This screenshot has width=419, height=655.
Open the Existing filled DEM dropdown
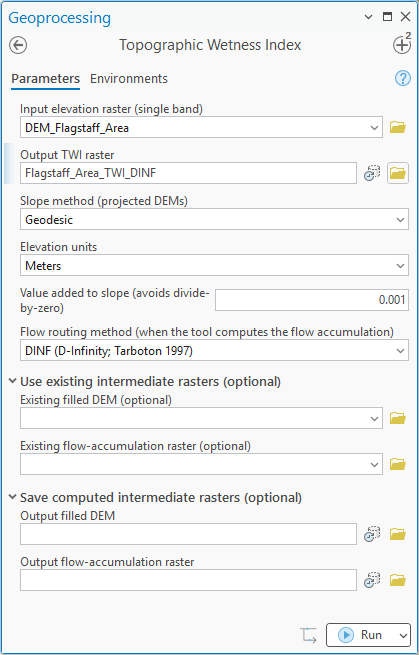[x=374, y=418]
